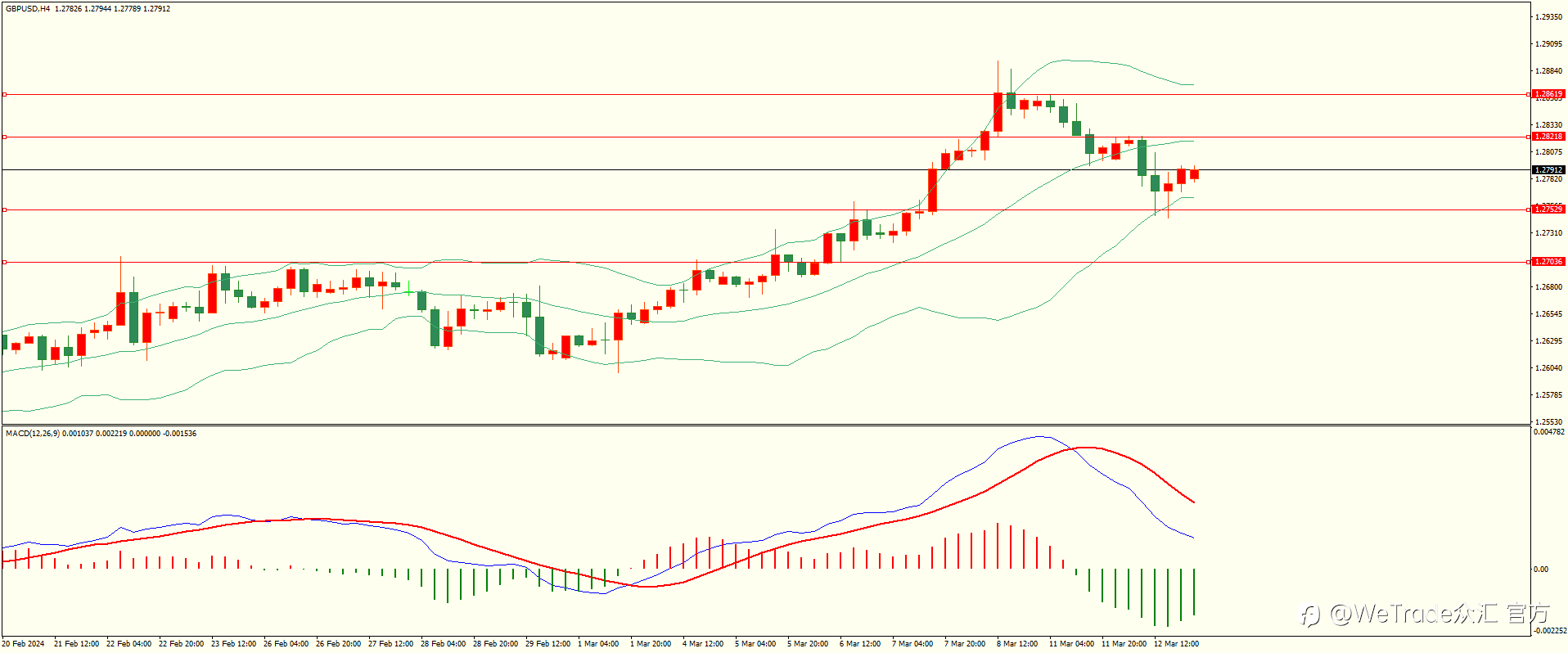Click the 0.004782 MACD scale value
This screenshot has height=653, width=1568.
[x=1549, y=432]
